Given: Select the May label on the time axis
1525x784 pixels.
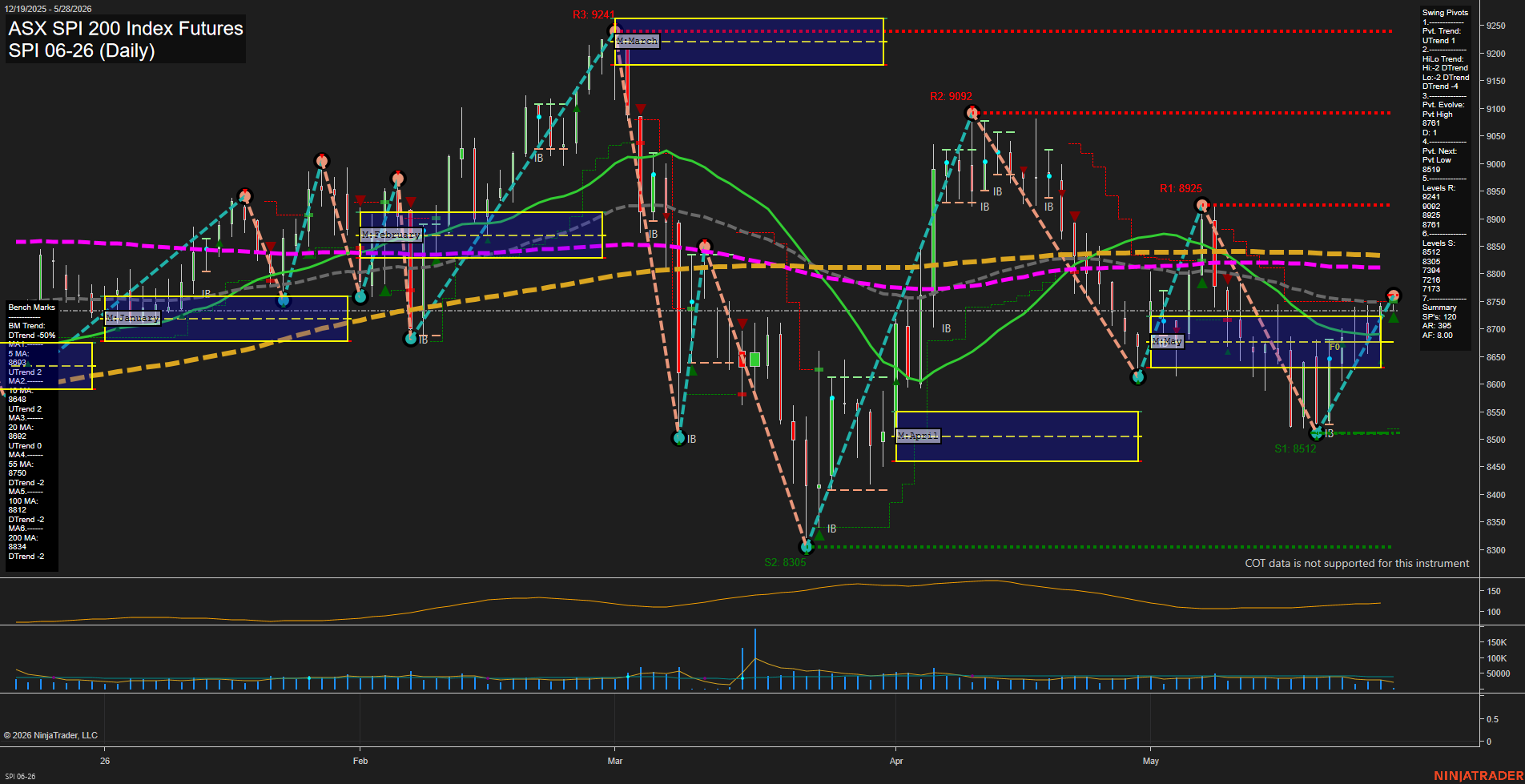Looking at the screenshot, I should 1151,761.
